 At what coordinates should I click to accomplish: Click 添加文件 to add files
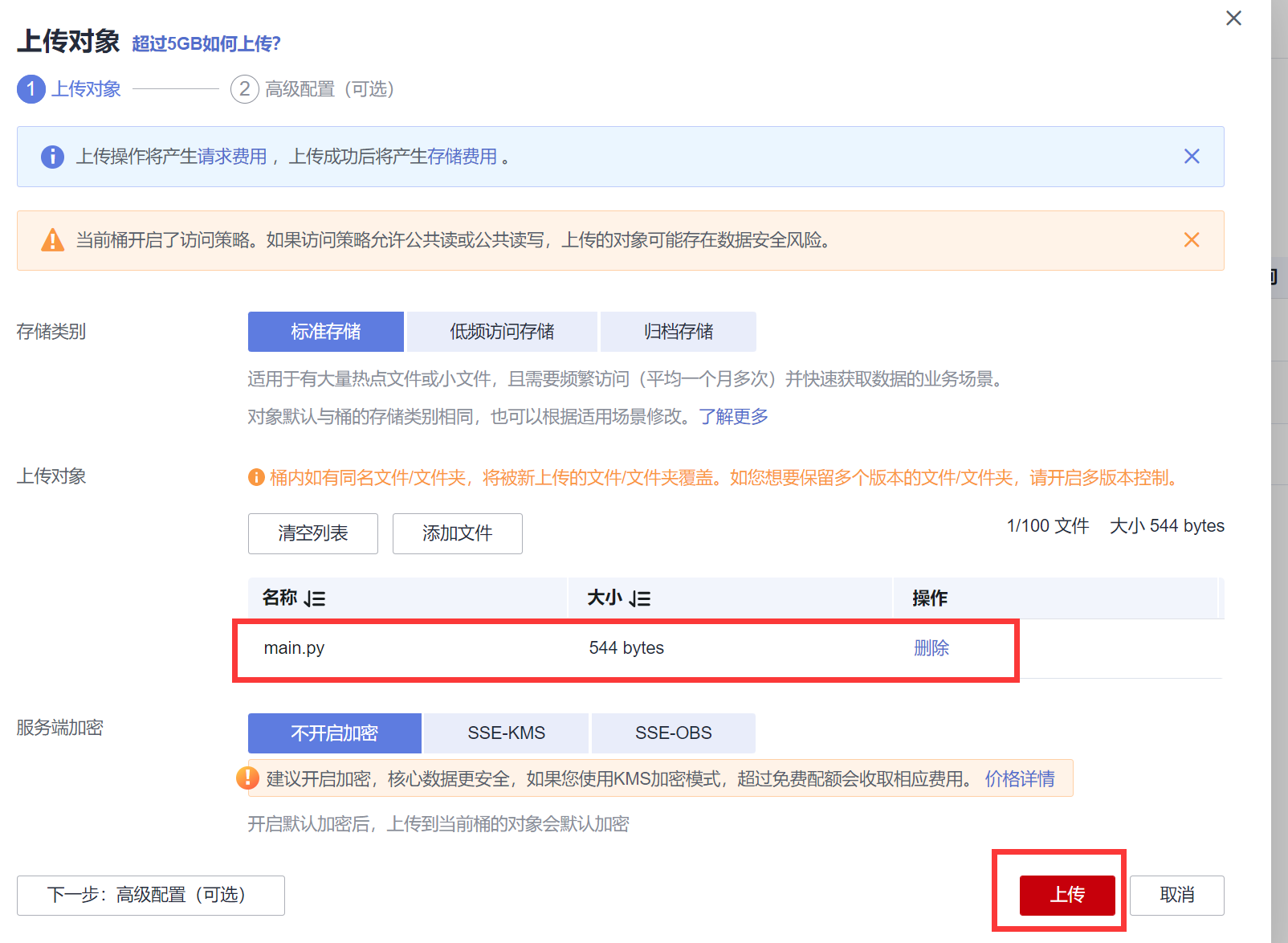point(457,533)
